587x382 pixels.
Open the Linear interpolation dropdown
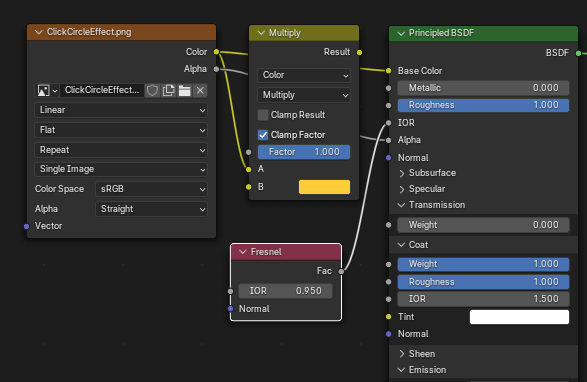(121, 110)
